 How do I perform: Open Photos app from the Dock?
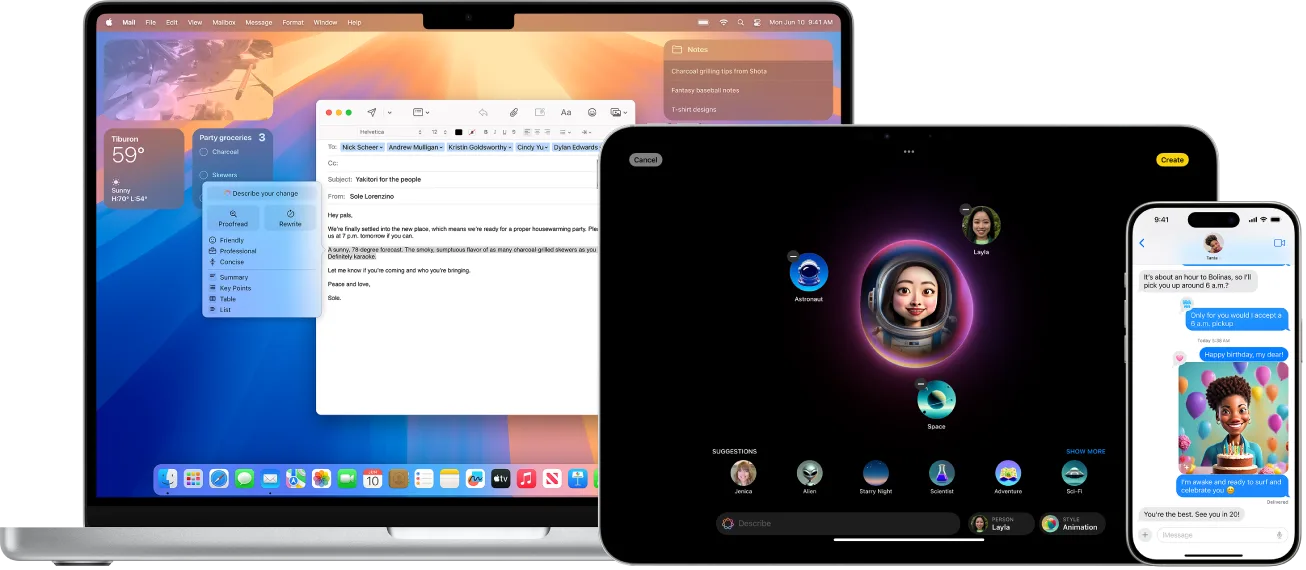pyautogui.click(x=321, y=479)
